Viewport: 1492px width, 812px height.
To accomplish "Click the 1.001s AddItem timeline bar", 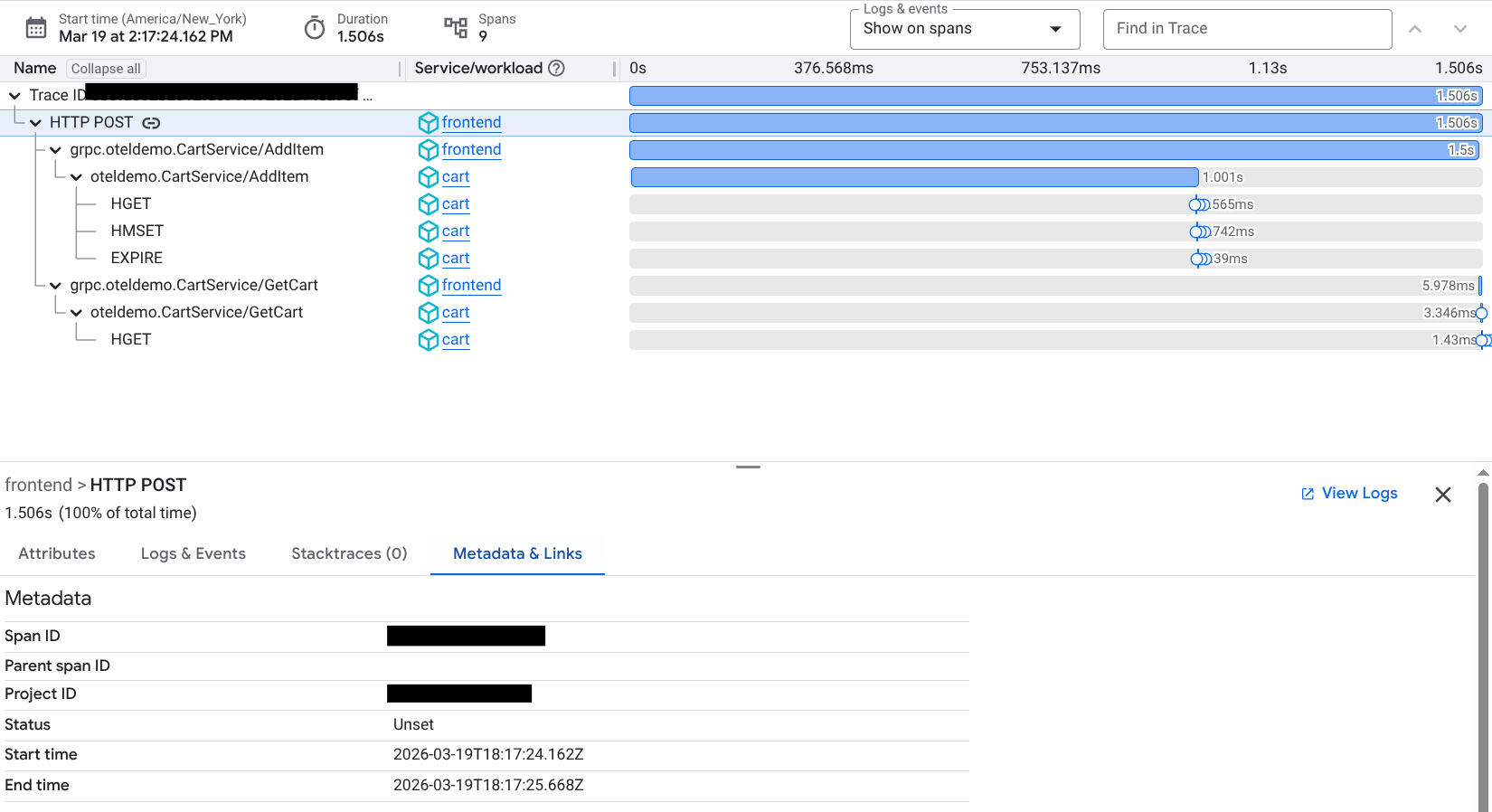I will coord(913,177).
